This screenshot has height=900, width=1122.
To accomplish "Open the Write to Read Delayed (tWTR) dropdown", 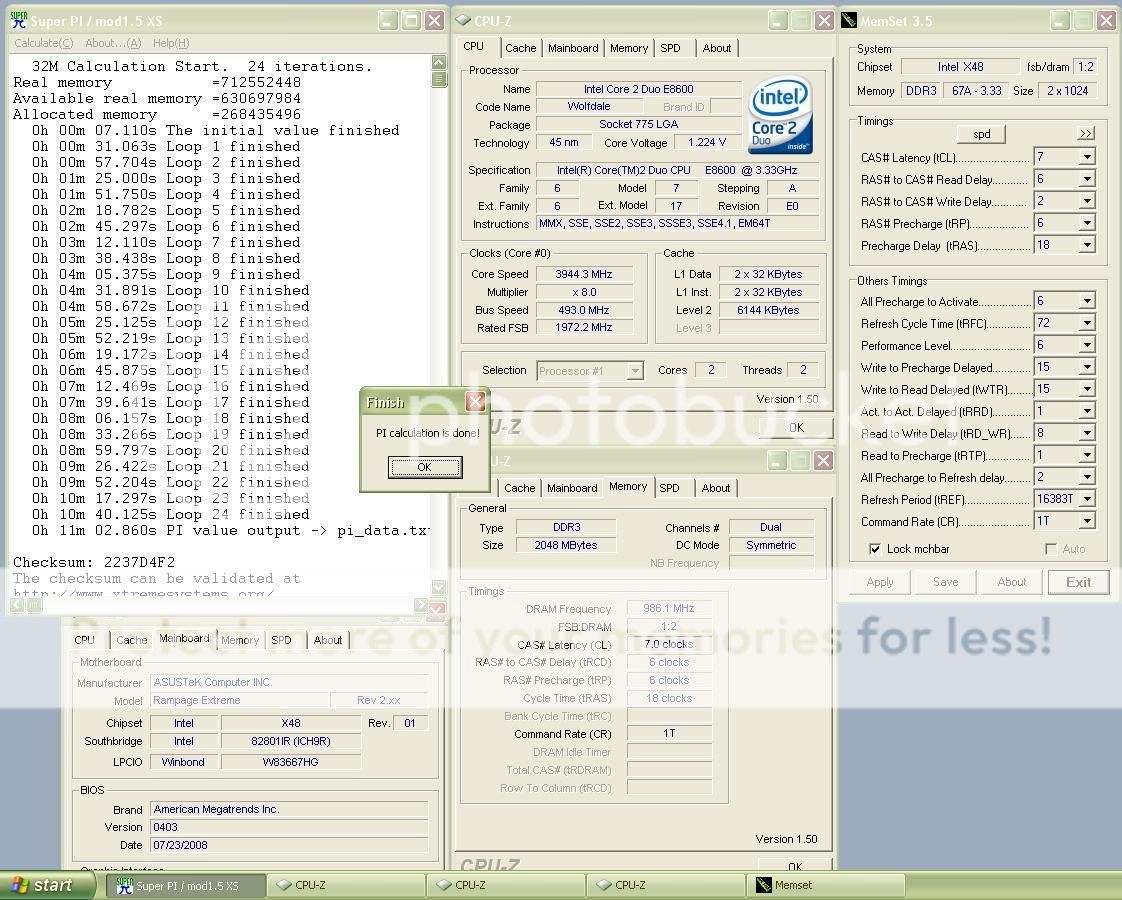I will [x=1088, y=389].
